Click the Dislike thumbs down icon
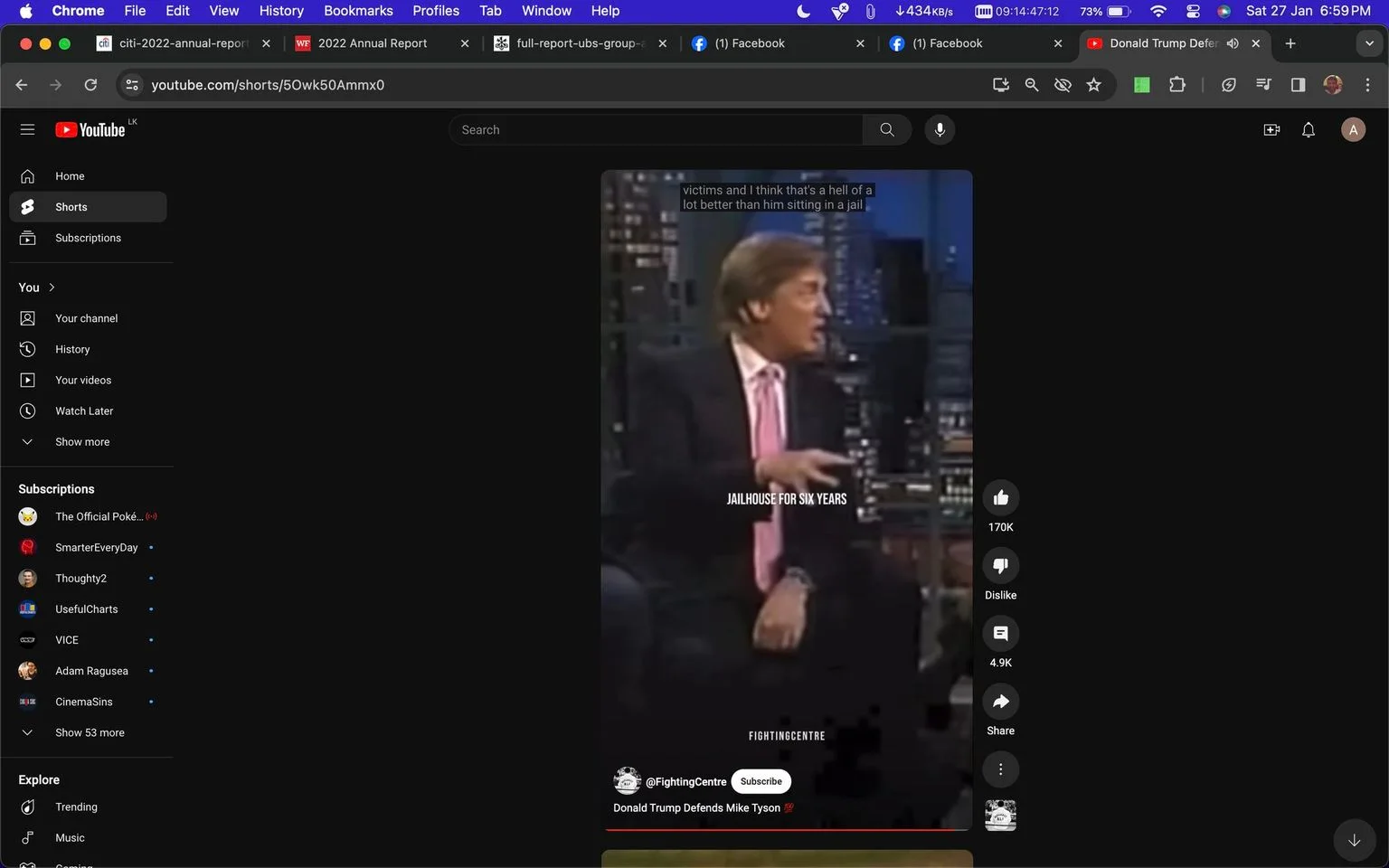 [1000, 566]
